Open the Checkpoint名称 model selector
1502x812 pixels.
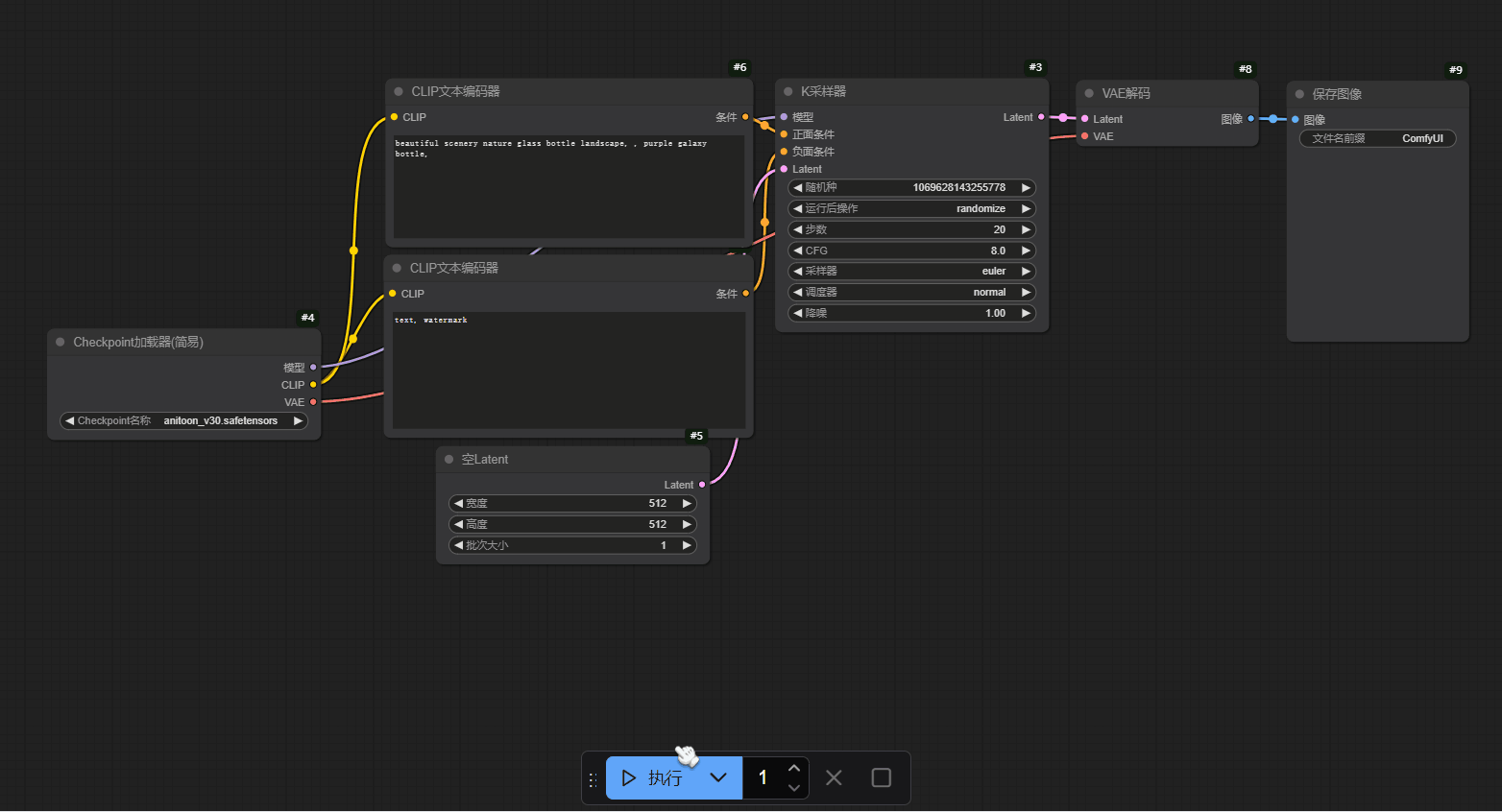[182, 420]
